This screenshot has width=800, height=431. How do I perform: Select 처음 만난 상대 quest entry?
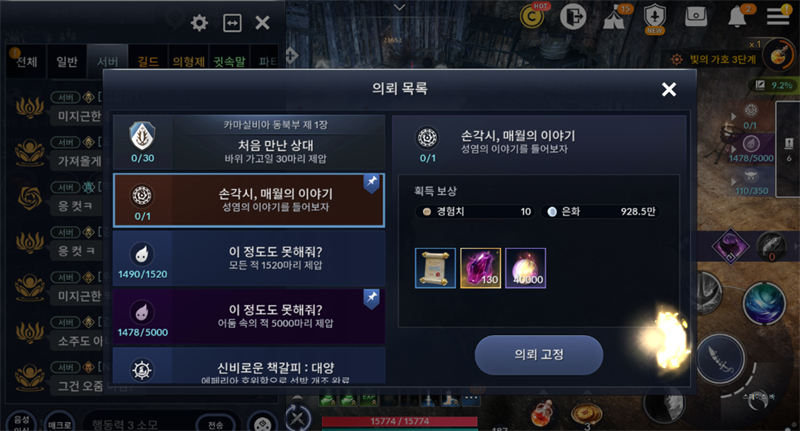coord(248,142)
